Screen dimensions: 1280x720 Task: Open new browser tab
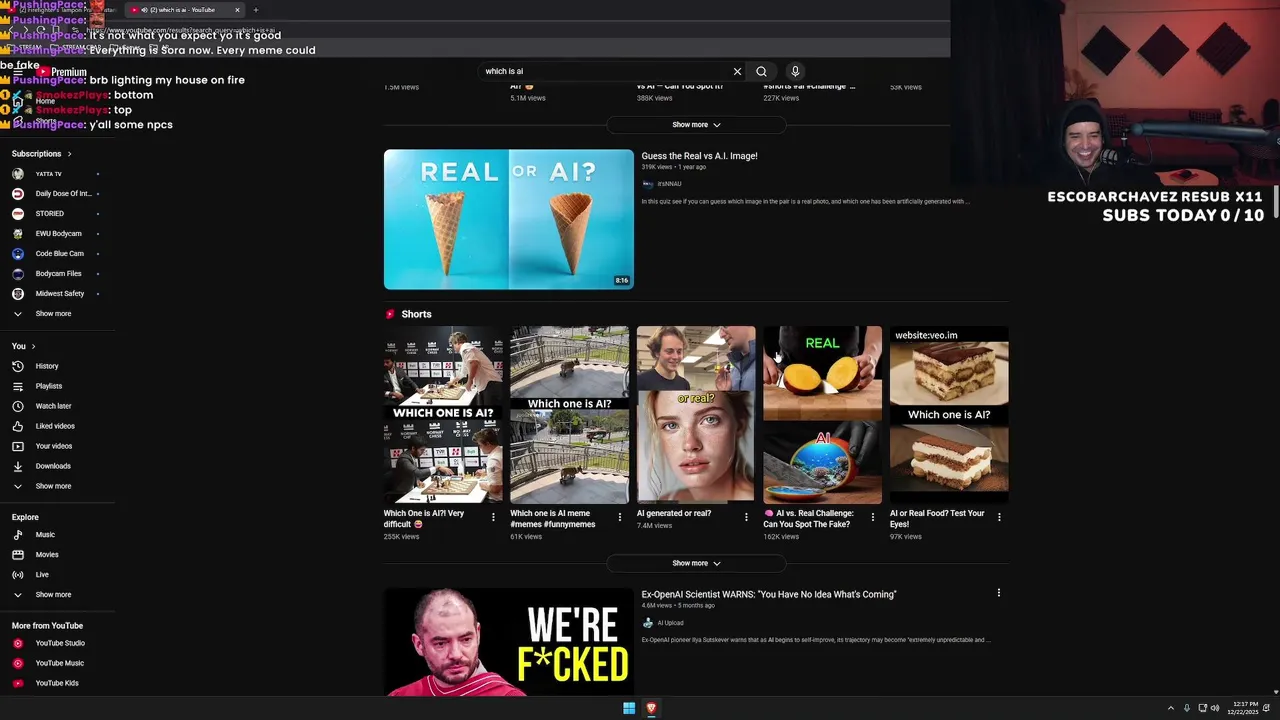(x=255, y=10)
